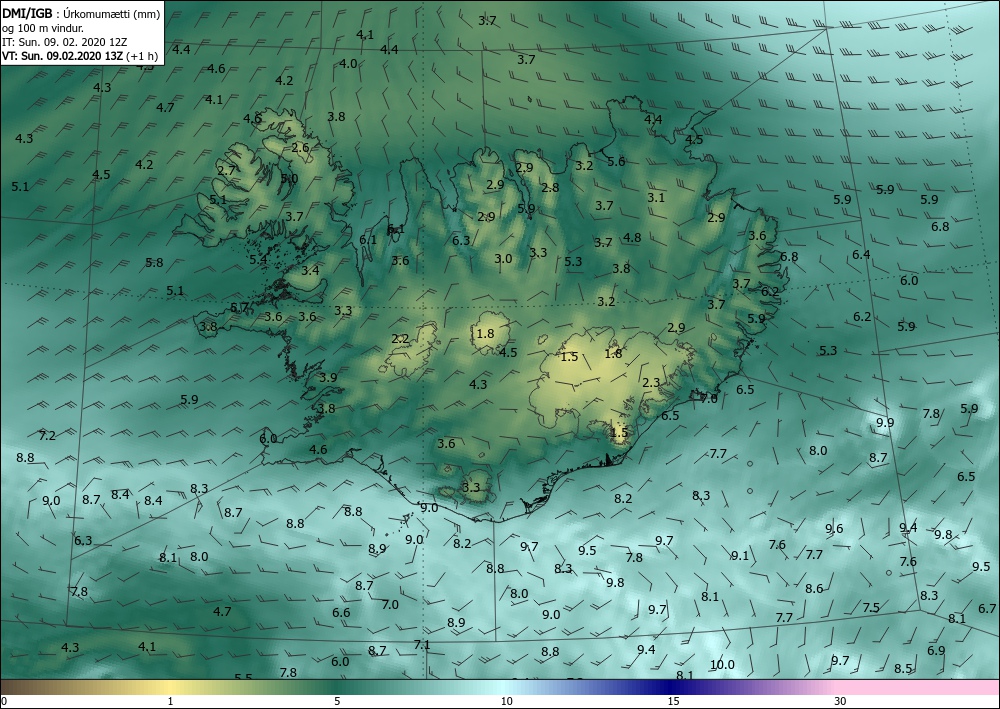Click the color scale label 0
The width and height of the screenshot is (1000, 709).
click(x=4, y=702)
